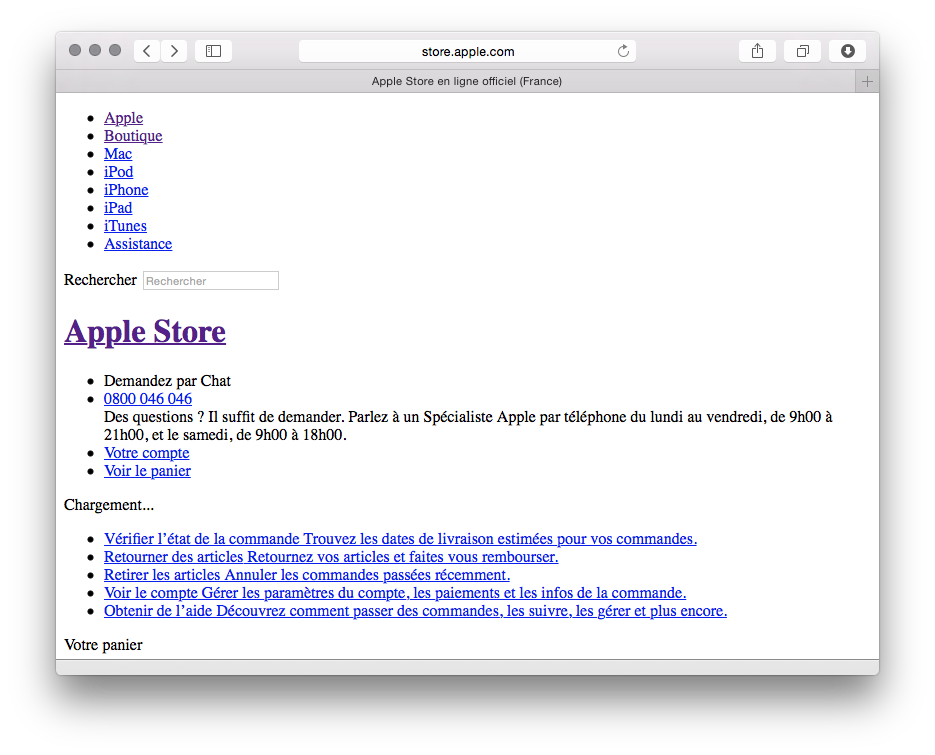The height and width of the screenshot is (755, 935).
Task: Go to the Mac link
Action: coord(118,154)
